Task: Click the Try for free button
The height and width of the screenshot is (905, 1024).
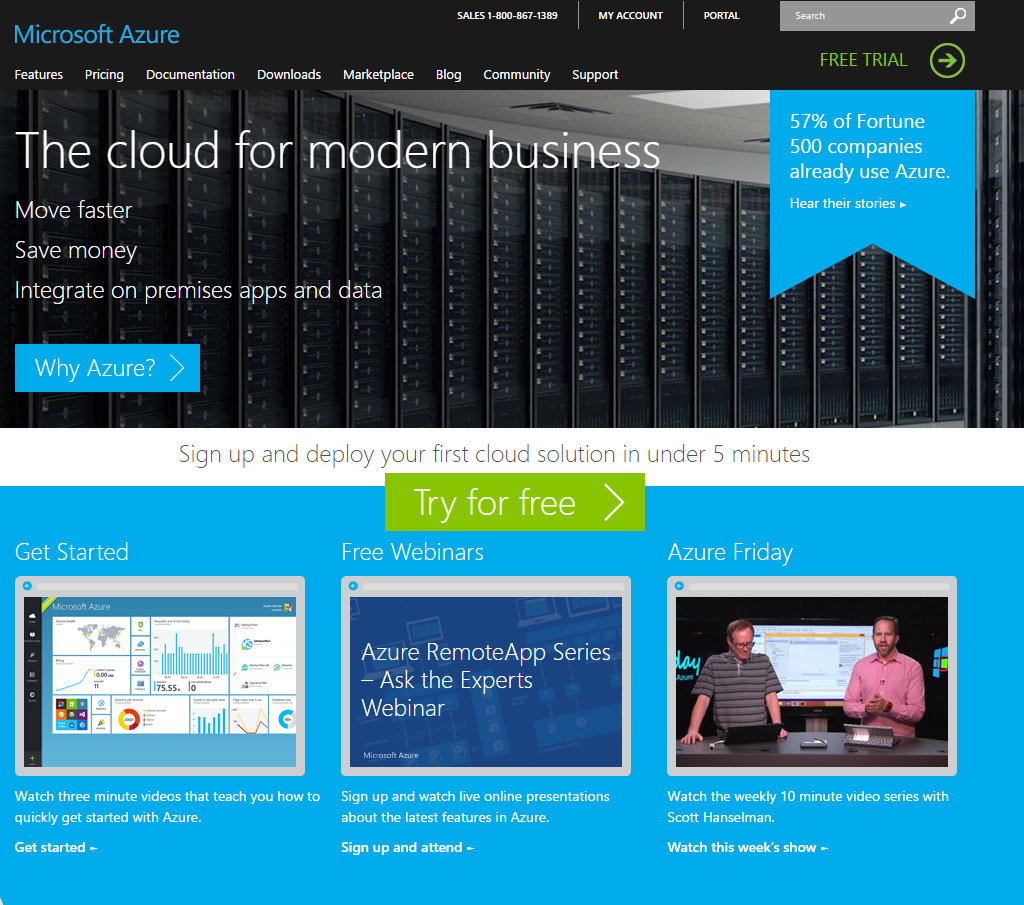Action: (515, 502)
